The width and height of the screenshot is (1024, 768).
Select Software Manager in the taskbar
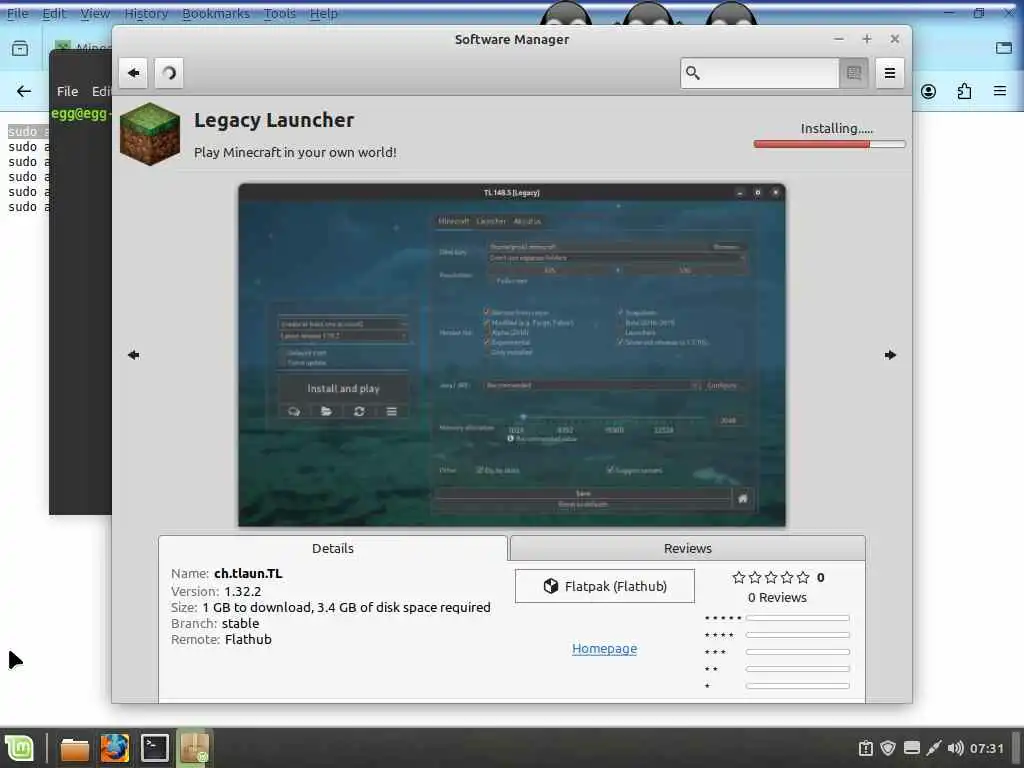[194, 748]
